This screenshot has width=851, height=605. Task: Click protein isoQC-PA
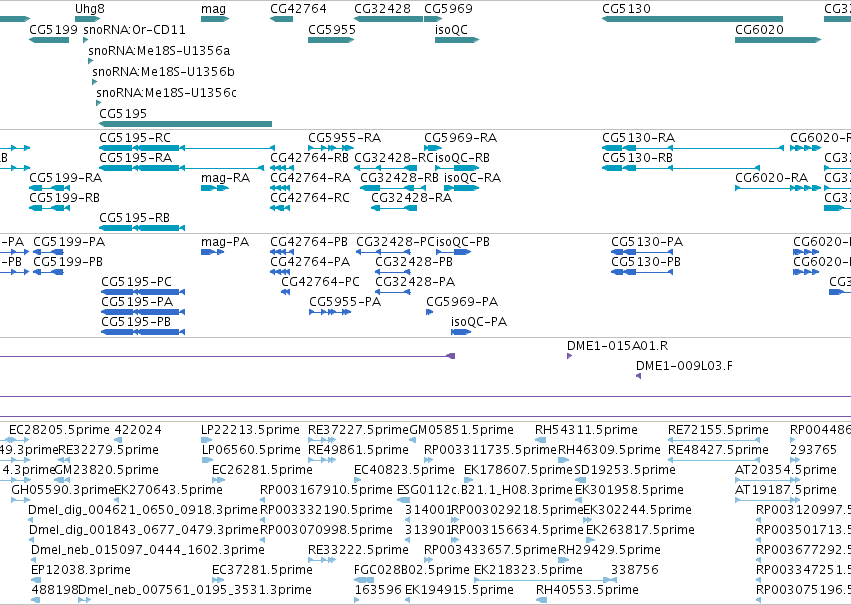[461, 332]
